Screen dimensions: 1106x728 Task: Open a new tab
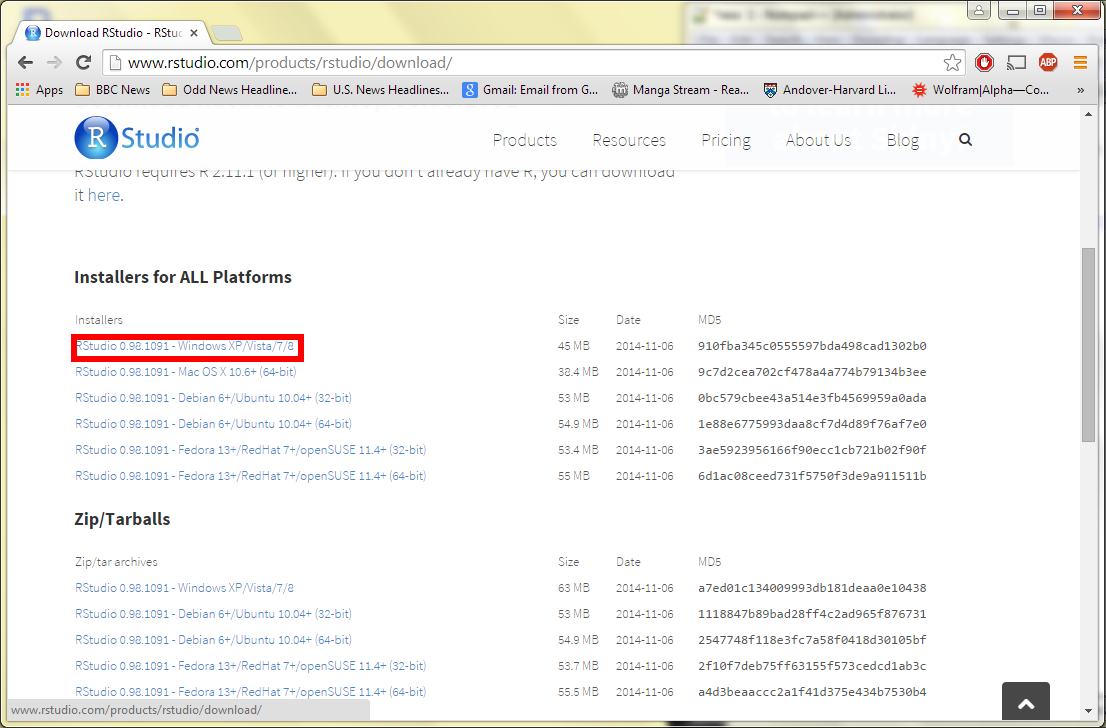[x=226, y=33]
